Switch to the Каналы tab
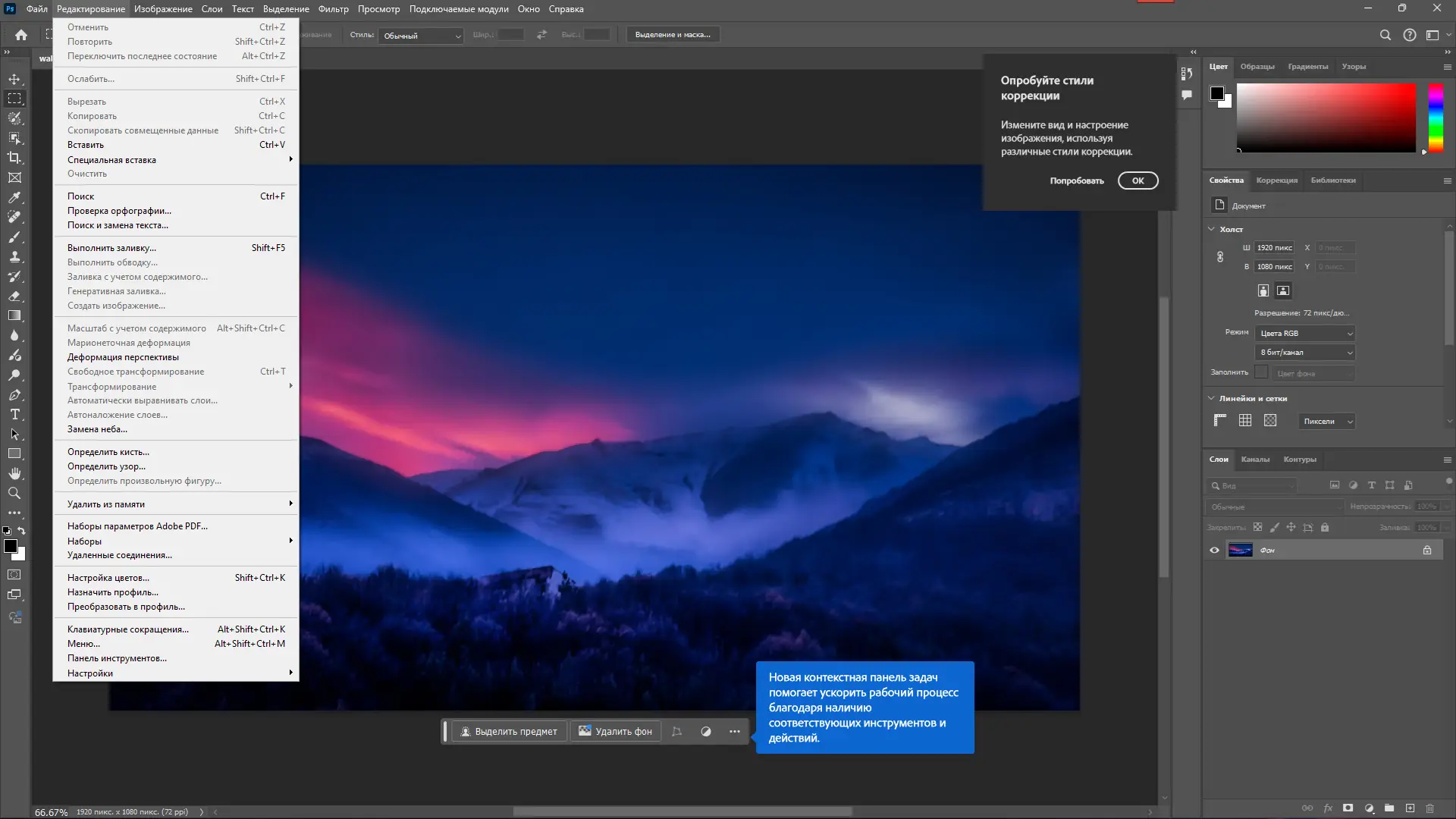Viewport: 1456px width, 819px height. click(1254, 460)
